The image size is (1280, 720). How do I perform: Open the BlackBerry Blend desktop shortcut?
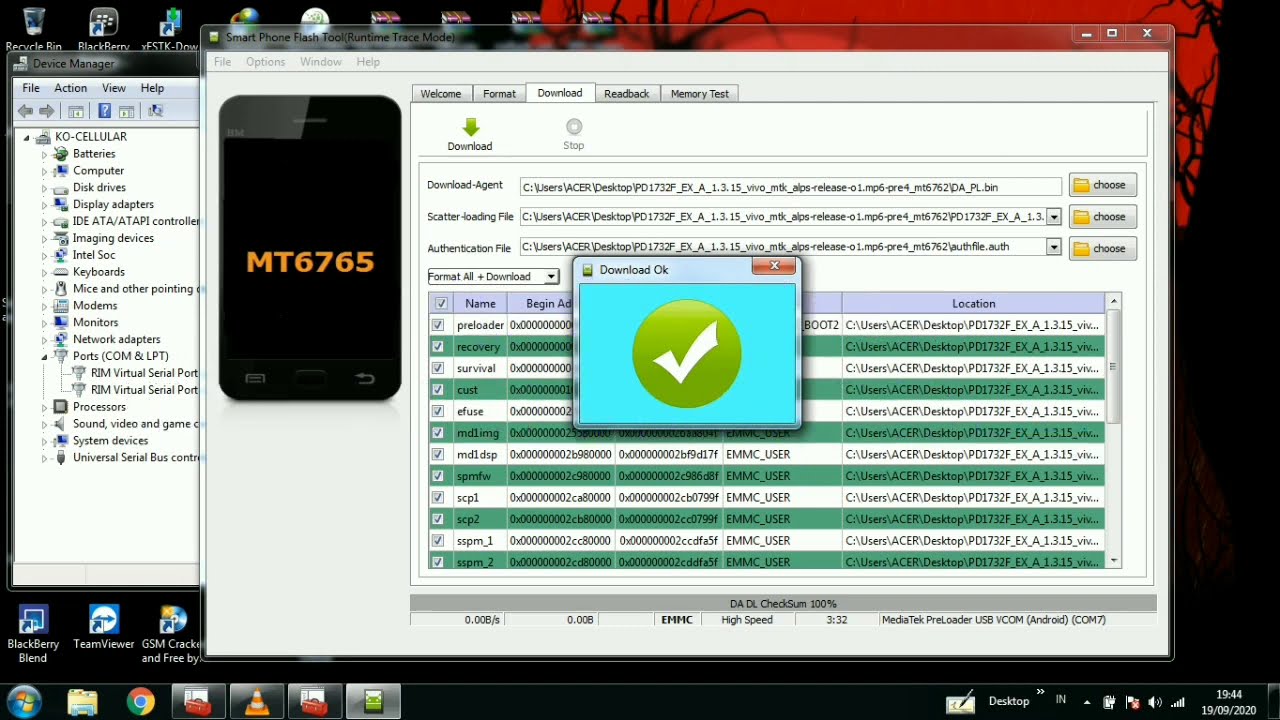click(x=33, y=635)
